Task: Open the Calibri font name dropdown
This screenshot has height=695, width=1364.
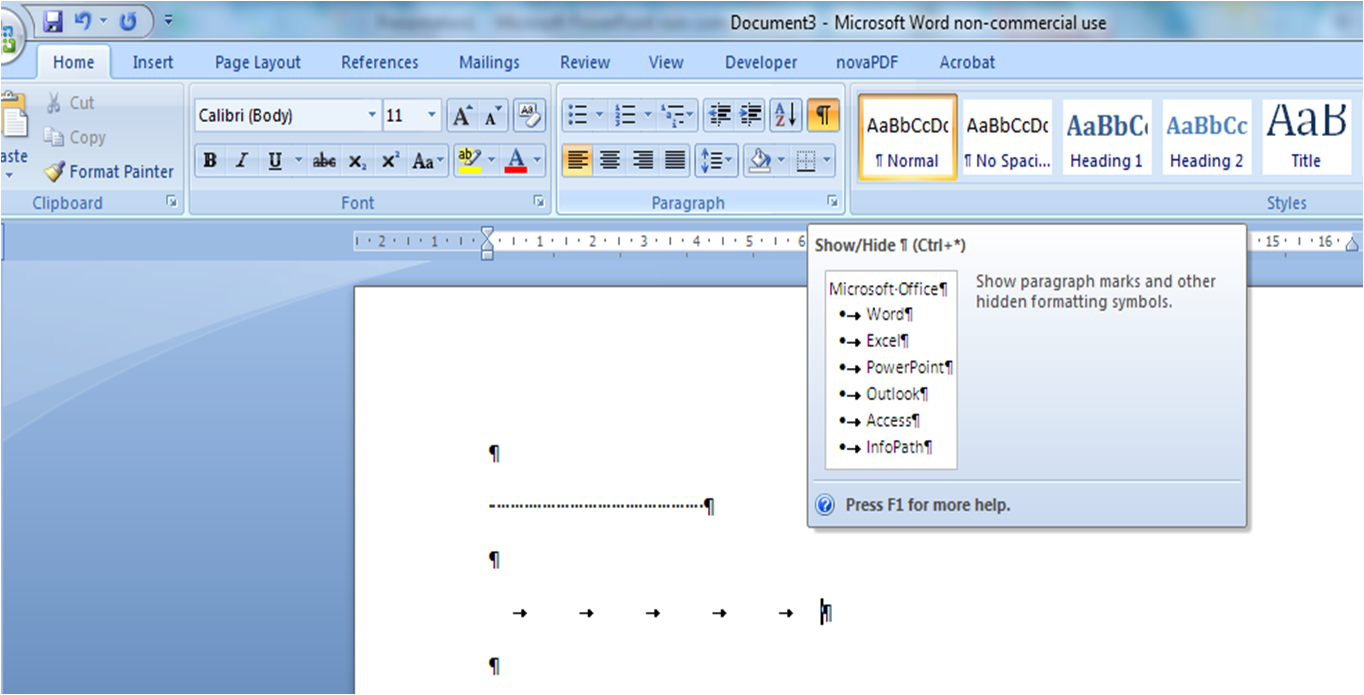Action: 372,116
